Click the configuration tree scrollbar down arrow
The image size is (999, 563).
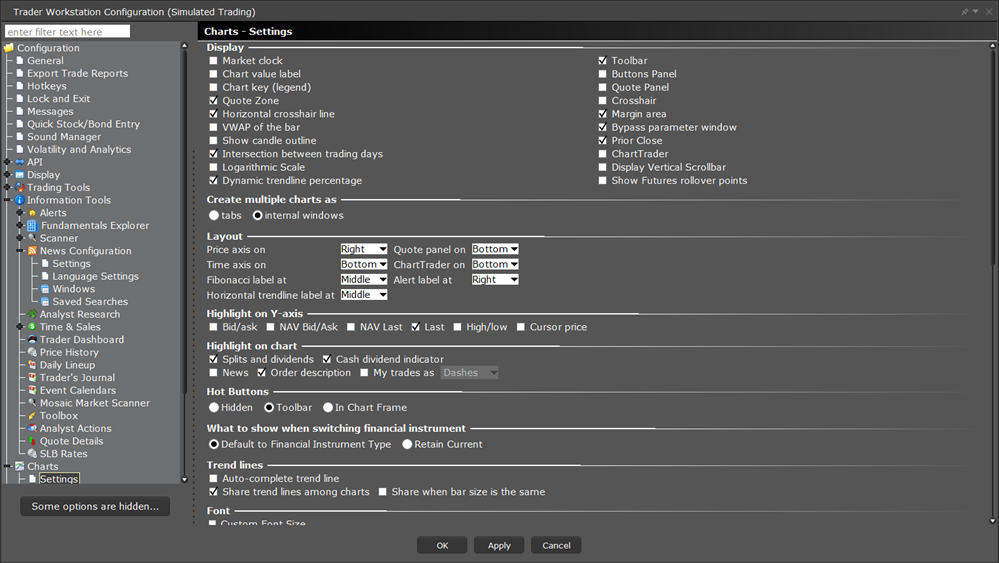tap(185, 480)
